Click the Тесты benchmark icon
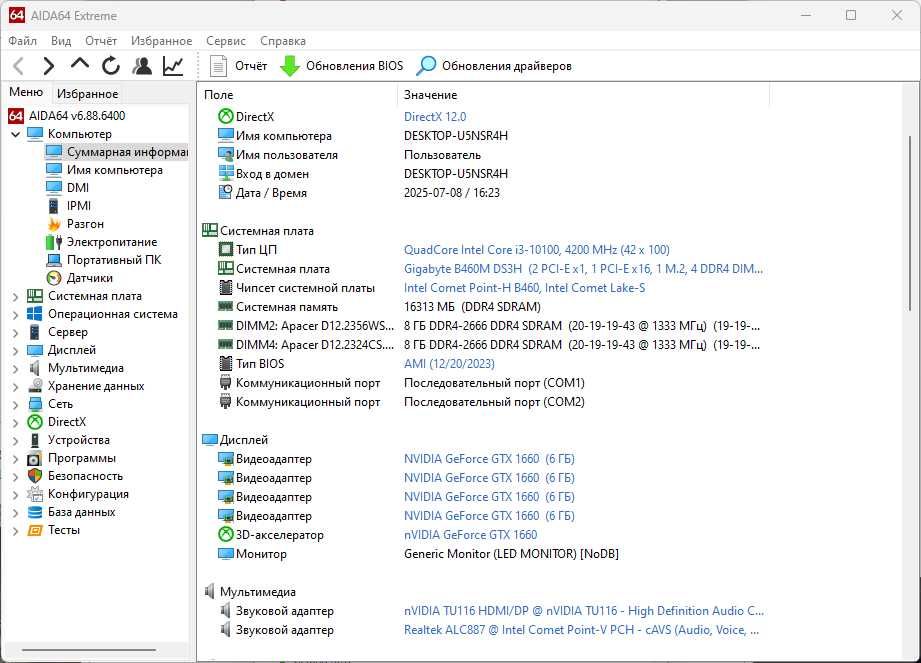The image size is (921, 663). pyautogui.click(x=35, y=530)
